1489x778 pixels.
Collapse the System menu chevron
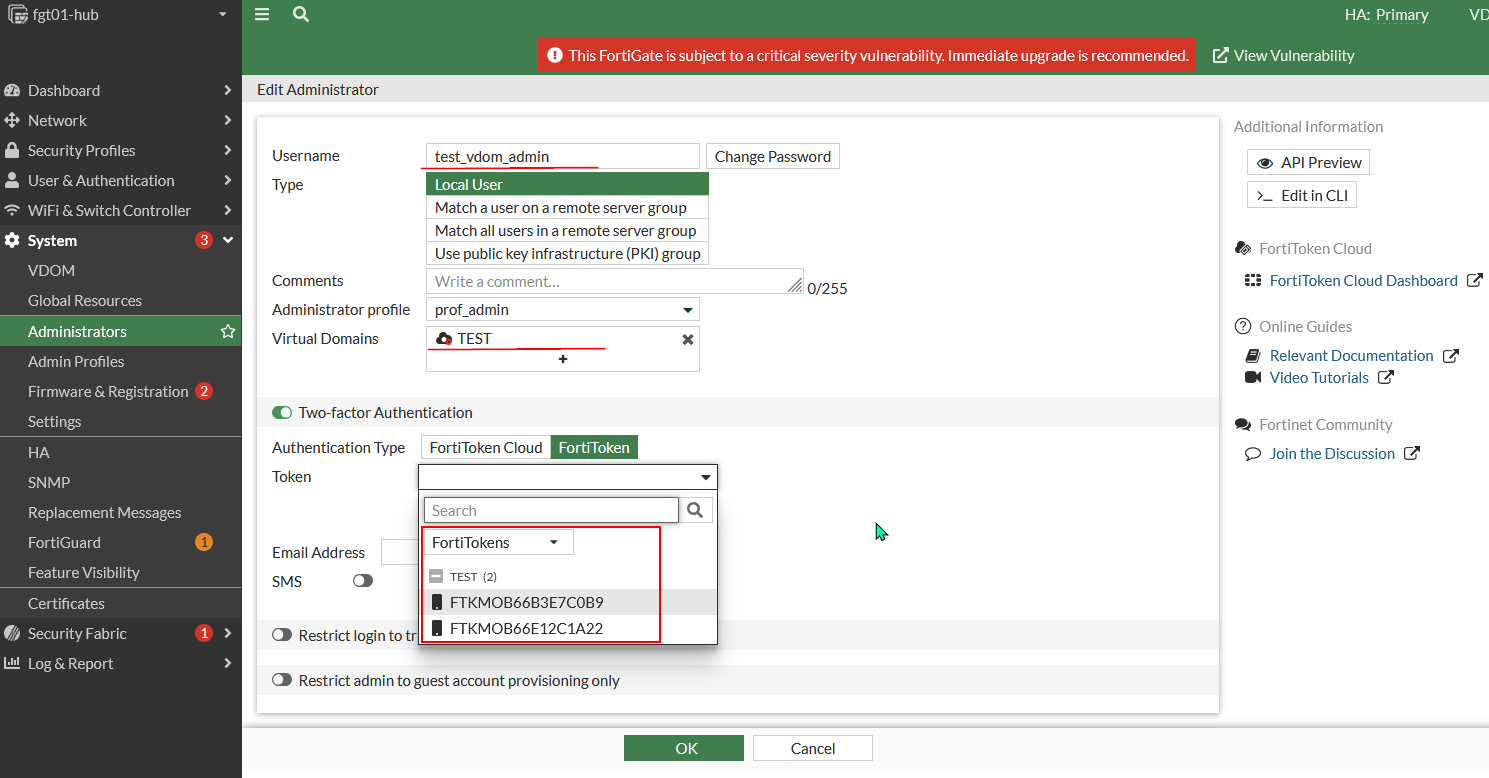(x=228, y=240)
